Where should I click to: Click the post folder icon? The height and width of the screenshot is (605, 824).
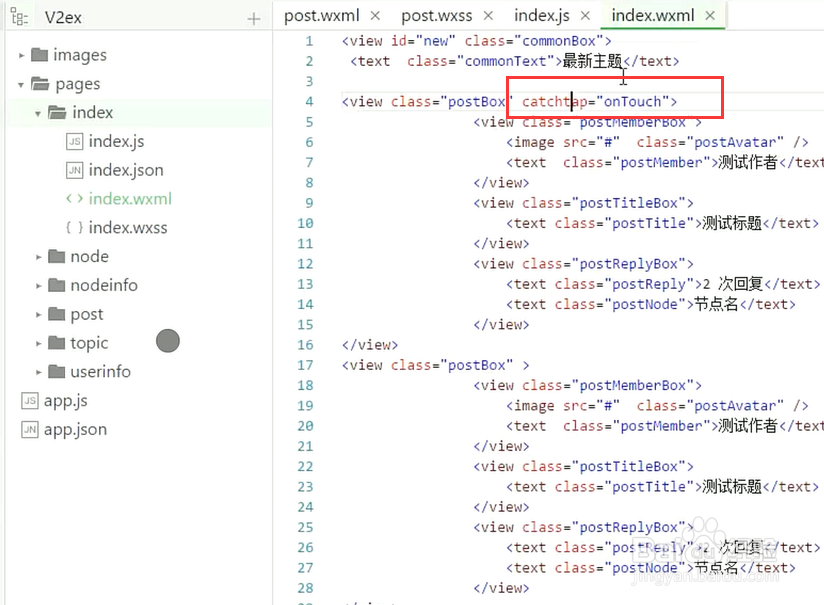point(56,314)
